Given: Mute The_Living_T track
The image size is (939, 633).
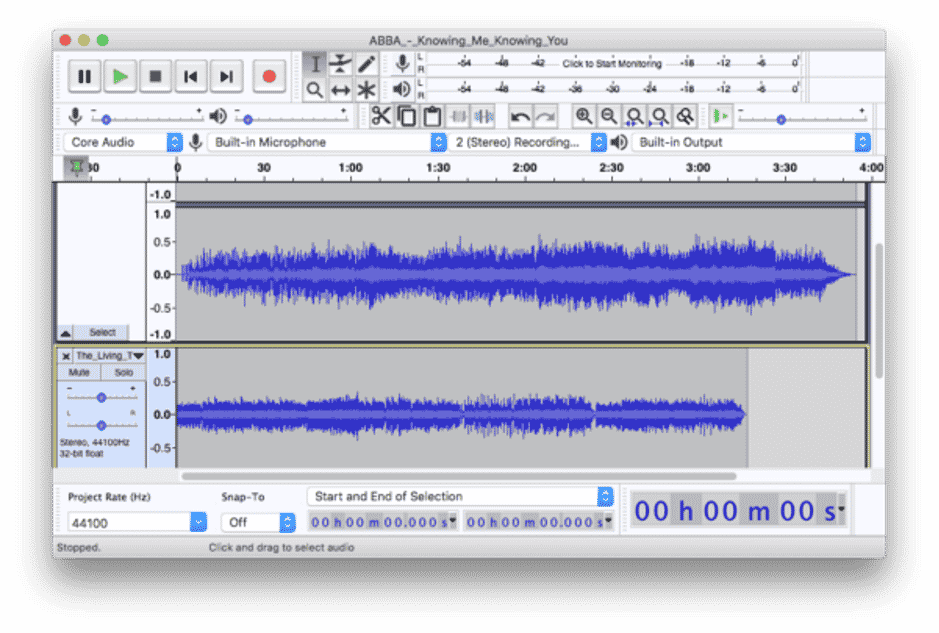Looking at the screenshot, I should pyautogui.click(x=81, y=371).
